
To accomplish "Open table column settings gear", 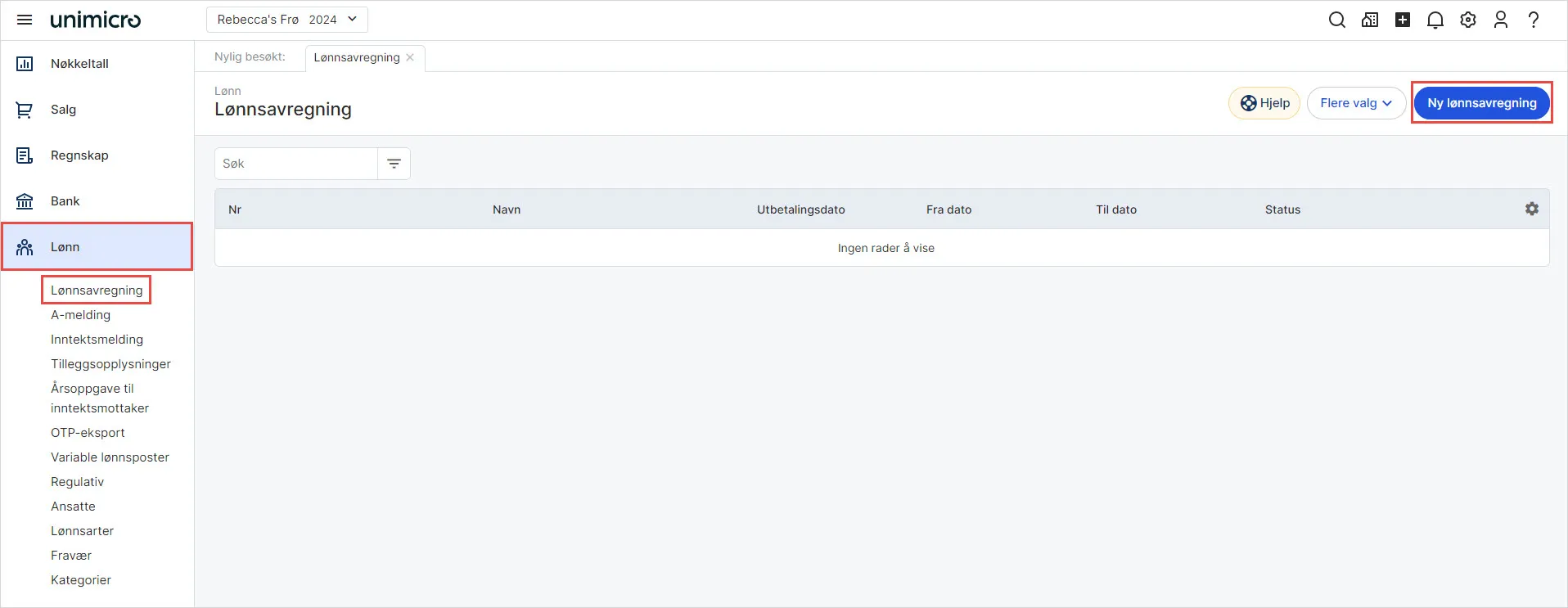I will 1532,209.
